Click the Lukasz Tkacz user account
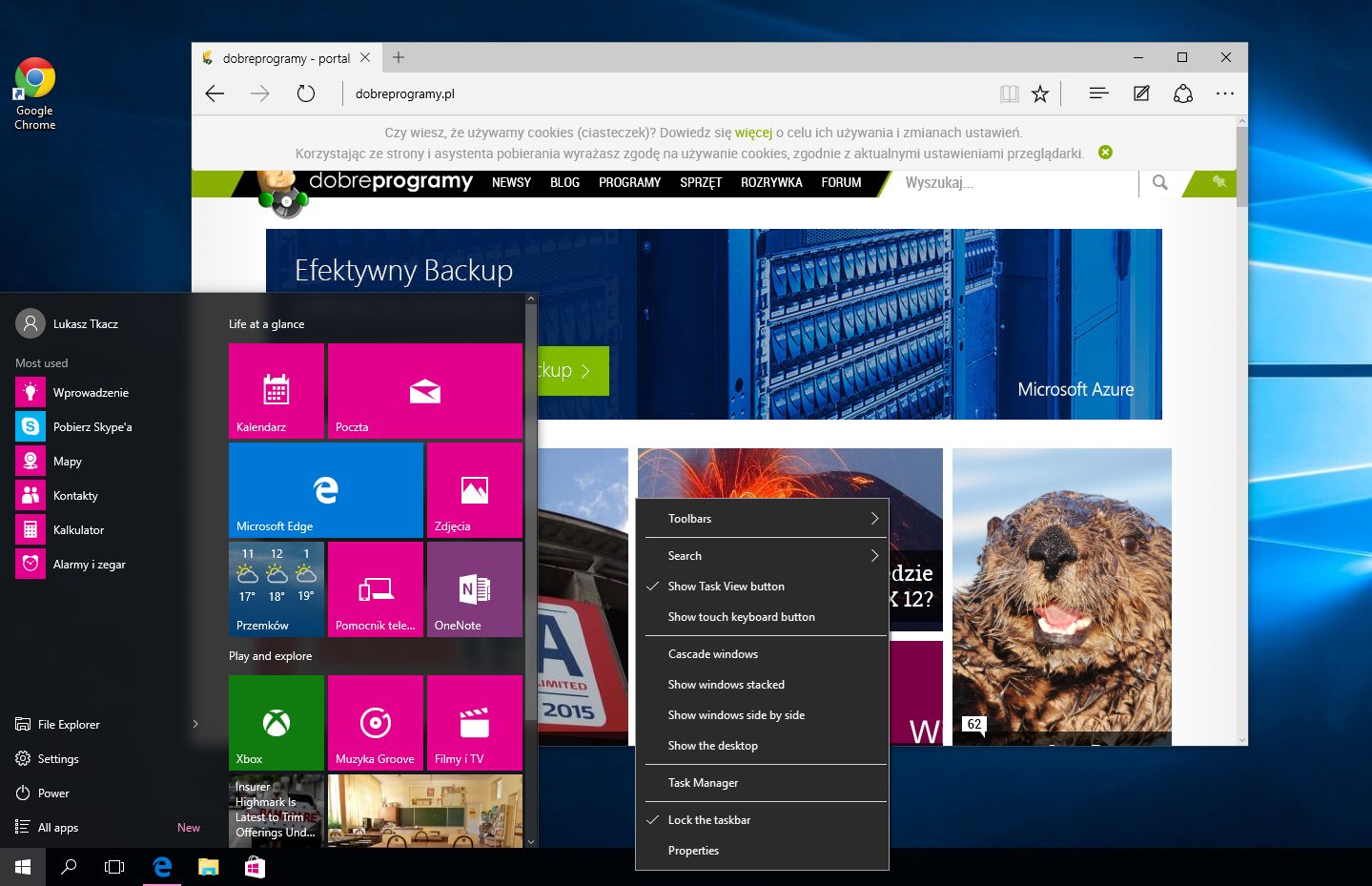1372x886 pixels. click(x=68, y=324)
